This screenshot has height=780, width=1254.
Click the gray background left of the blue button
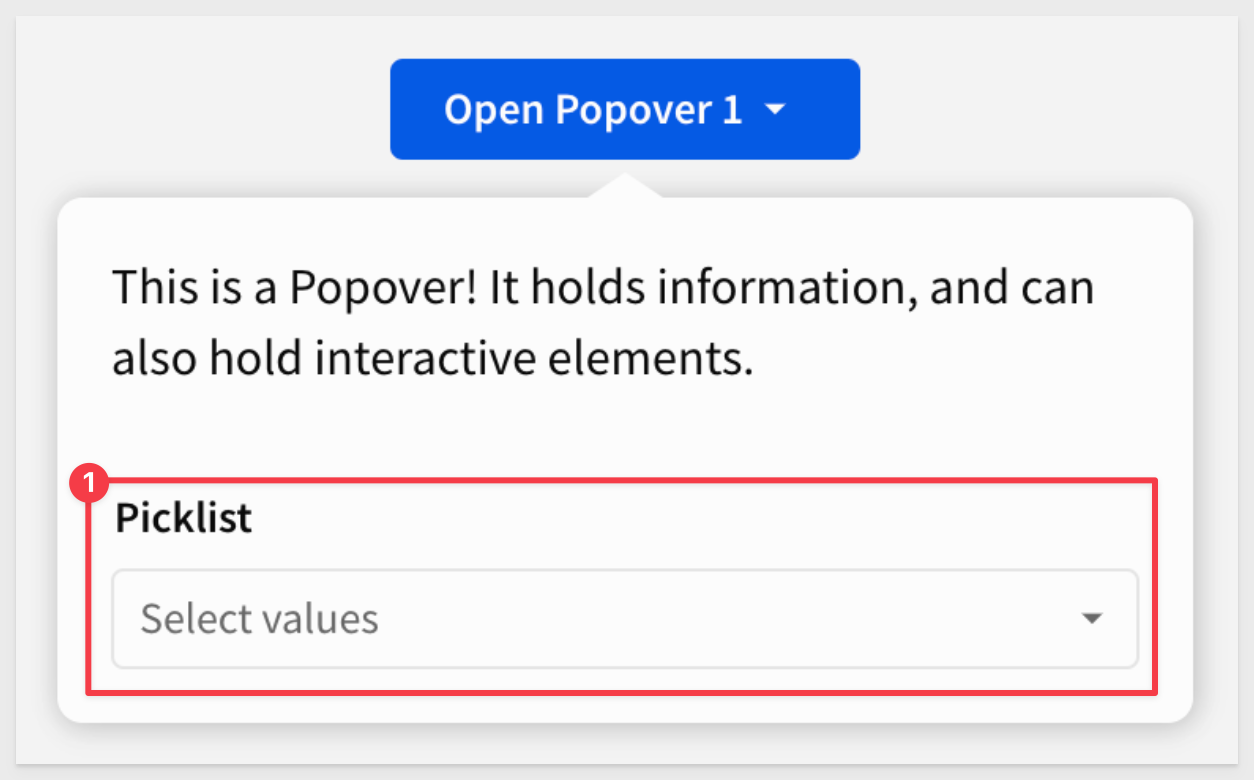[x=200, y=109]
